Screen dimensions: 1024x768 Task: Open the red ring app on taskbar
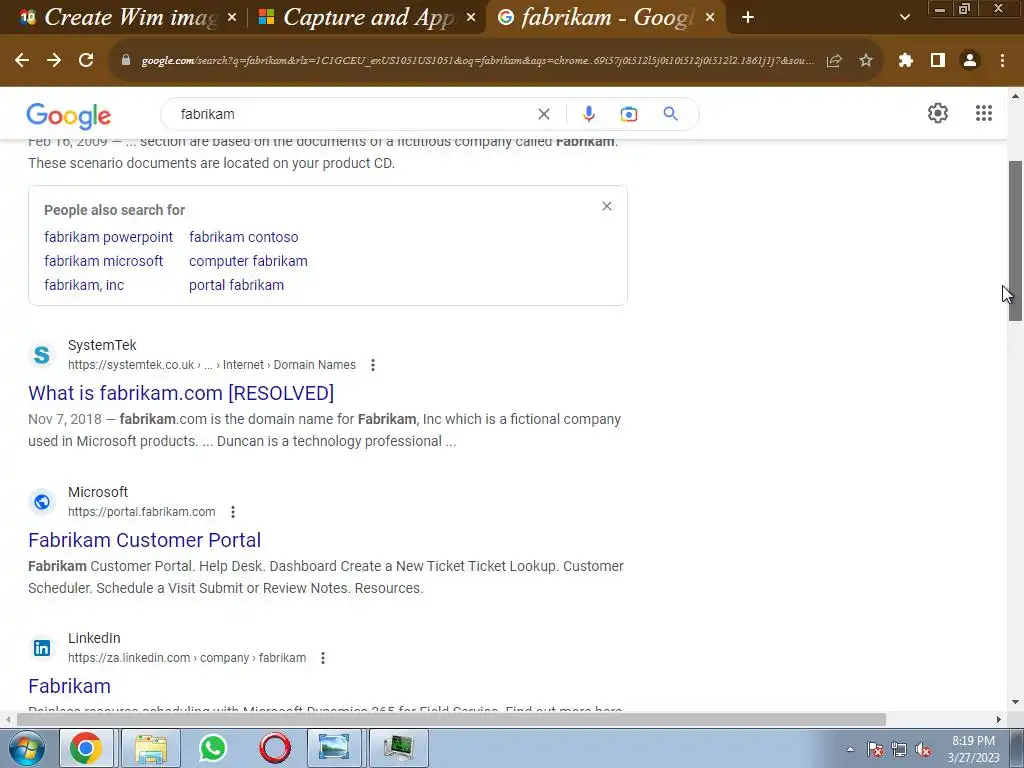click(275, 748)
